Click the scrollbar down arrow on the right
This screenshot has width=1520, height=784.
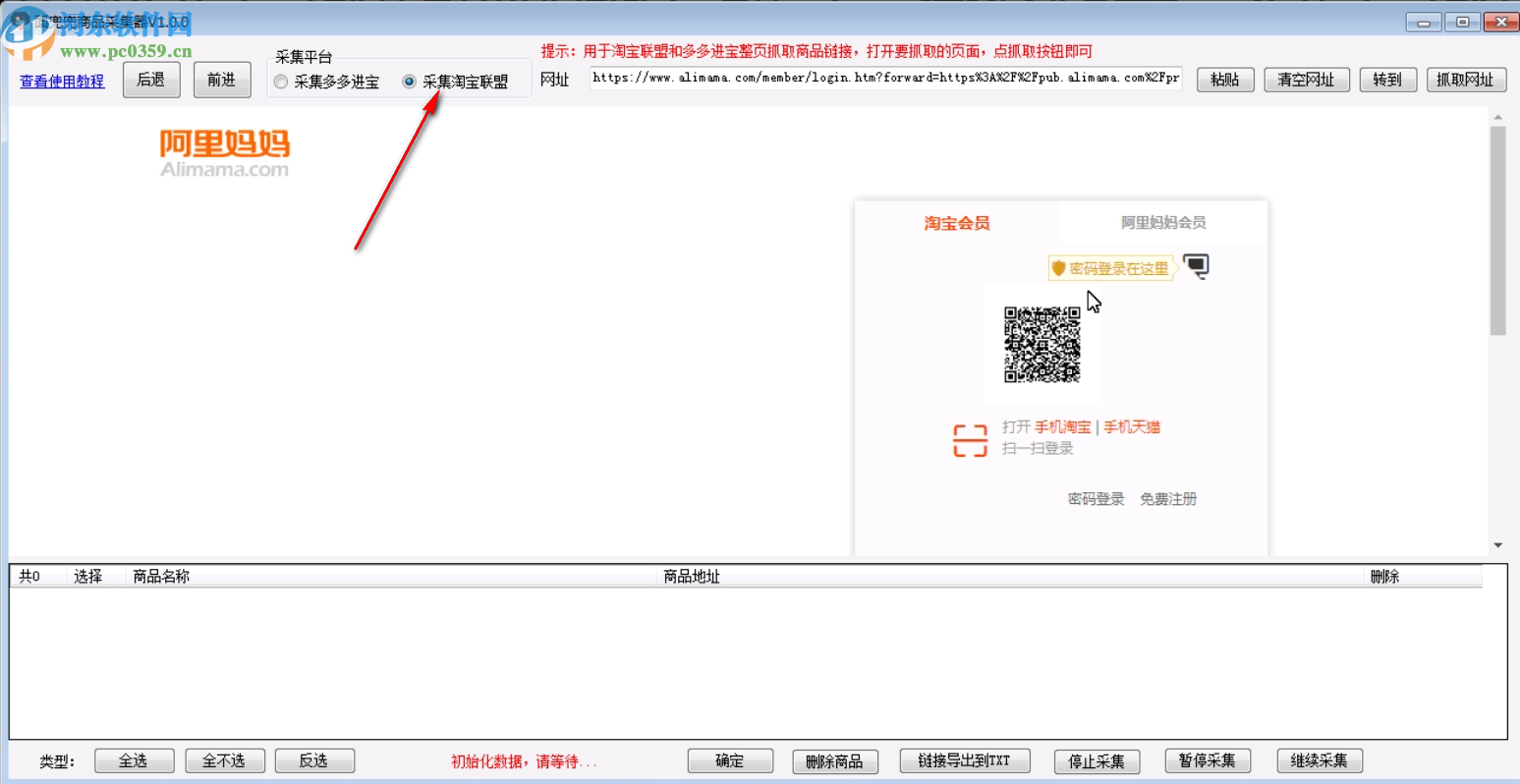(1497, 543)
